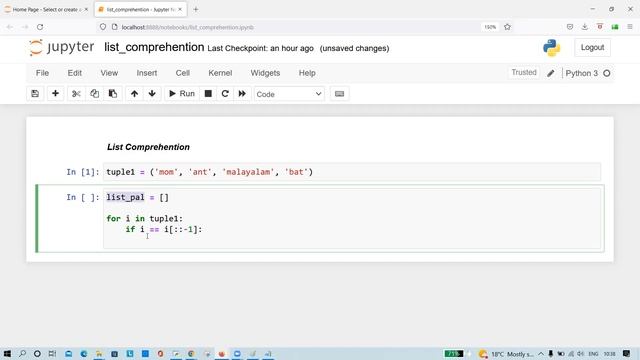640x360 pixels.
Task: Copy selected cells icon
Action: 94,94
